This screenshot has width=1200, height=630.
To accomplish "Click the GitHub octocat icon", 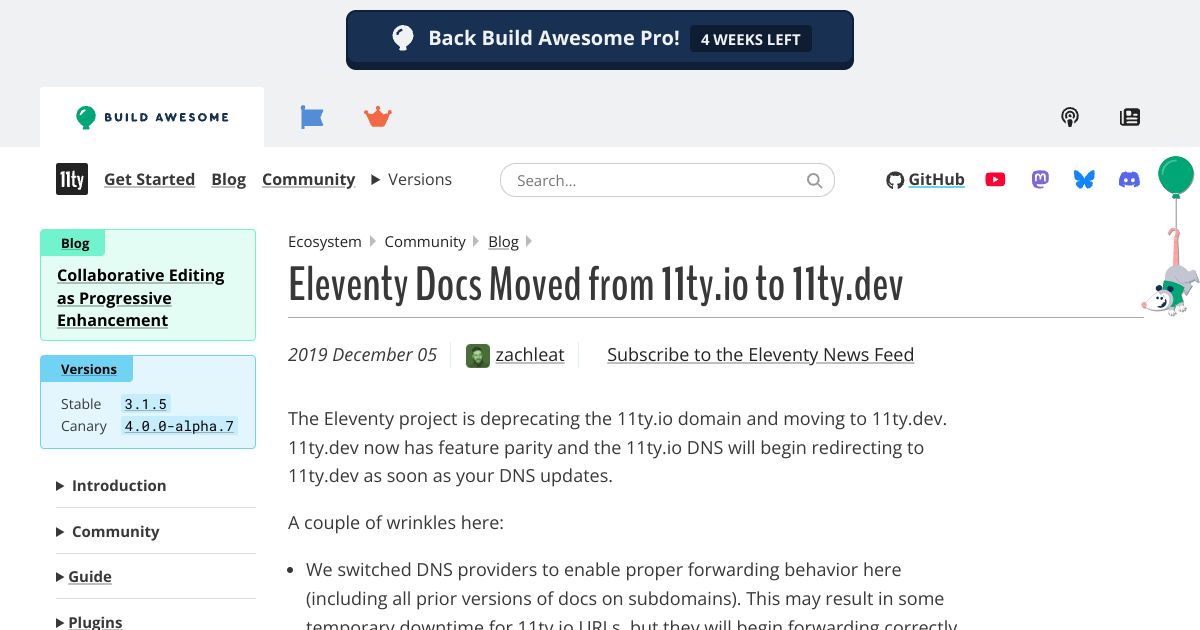I will point(895,180).
